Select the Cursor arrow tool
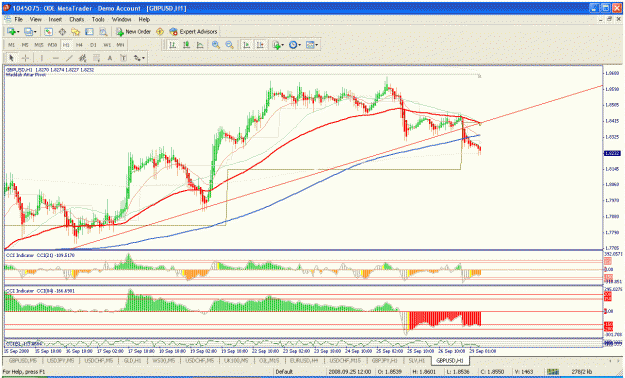The height and width of the screenshot is (378, 625). [11, 58]
